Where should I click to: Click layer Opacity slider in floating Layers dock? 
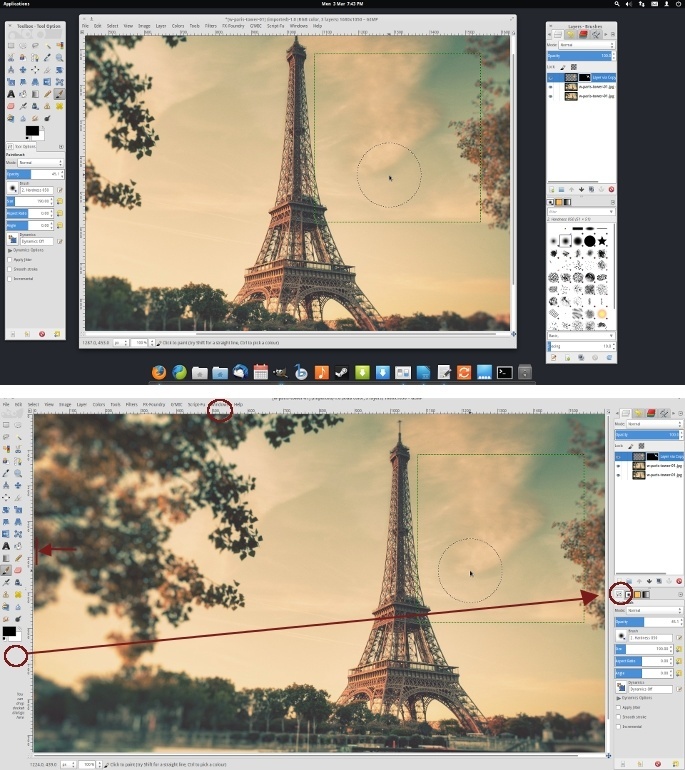(x=581, y=55)
